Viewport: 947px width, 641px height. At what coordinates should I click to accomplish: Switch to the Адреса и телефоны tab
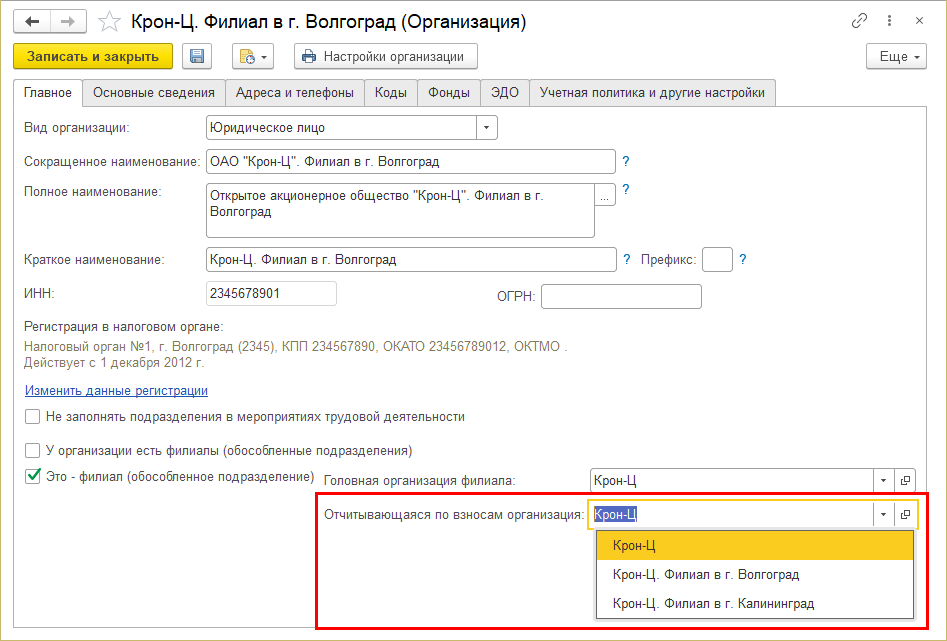294,93
